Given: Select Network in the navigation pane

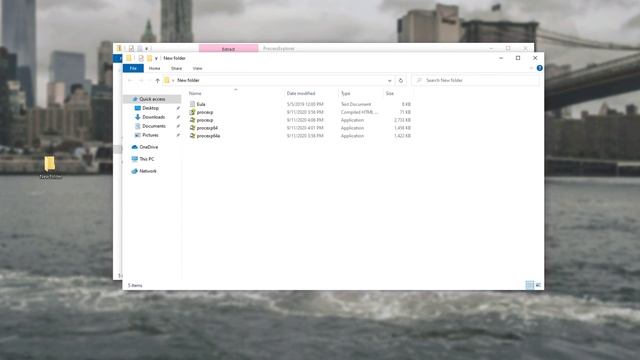Looking at the screenshot, I should pos(148,171).
